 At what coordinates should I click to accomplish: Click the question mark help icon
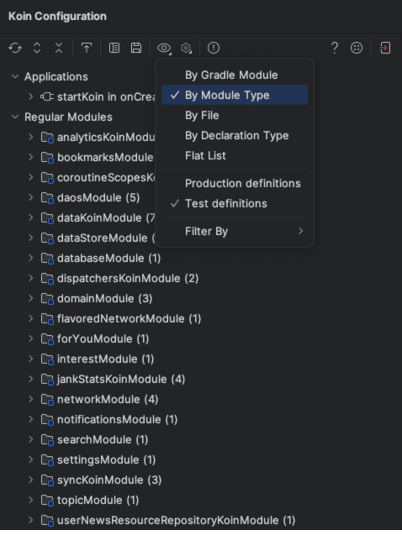pyautogui.click(x=335, y=48)
